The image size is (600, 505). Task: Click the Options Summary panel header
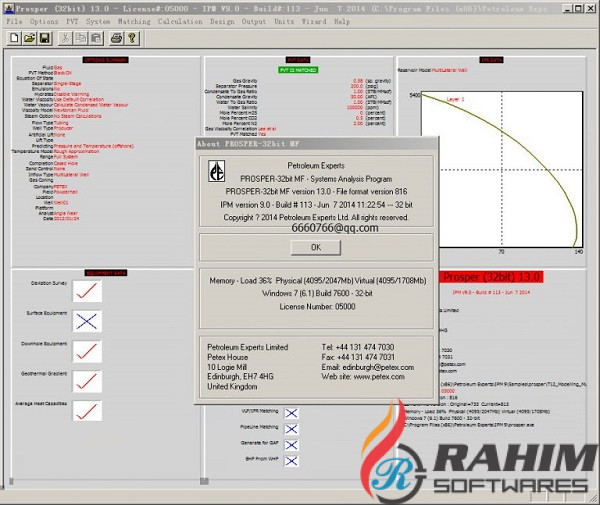click(x=106, y=60)
